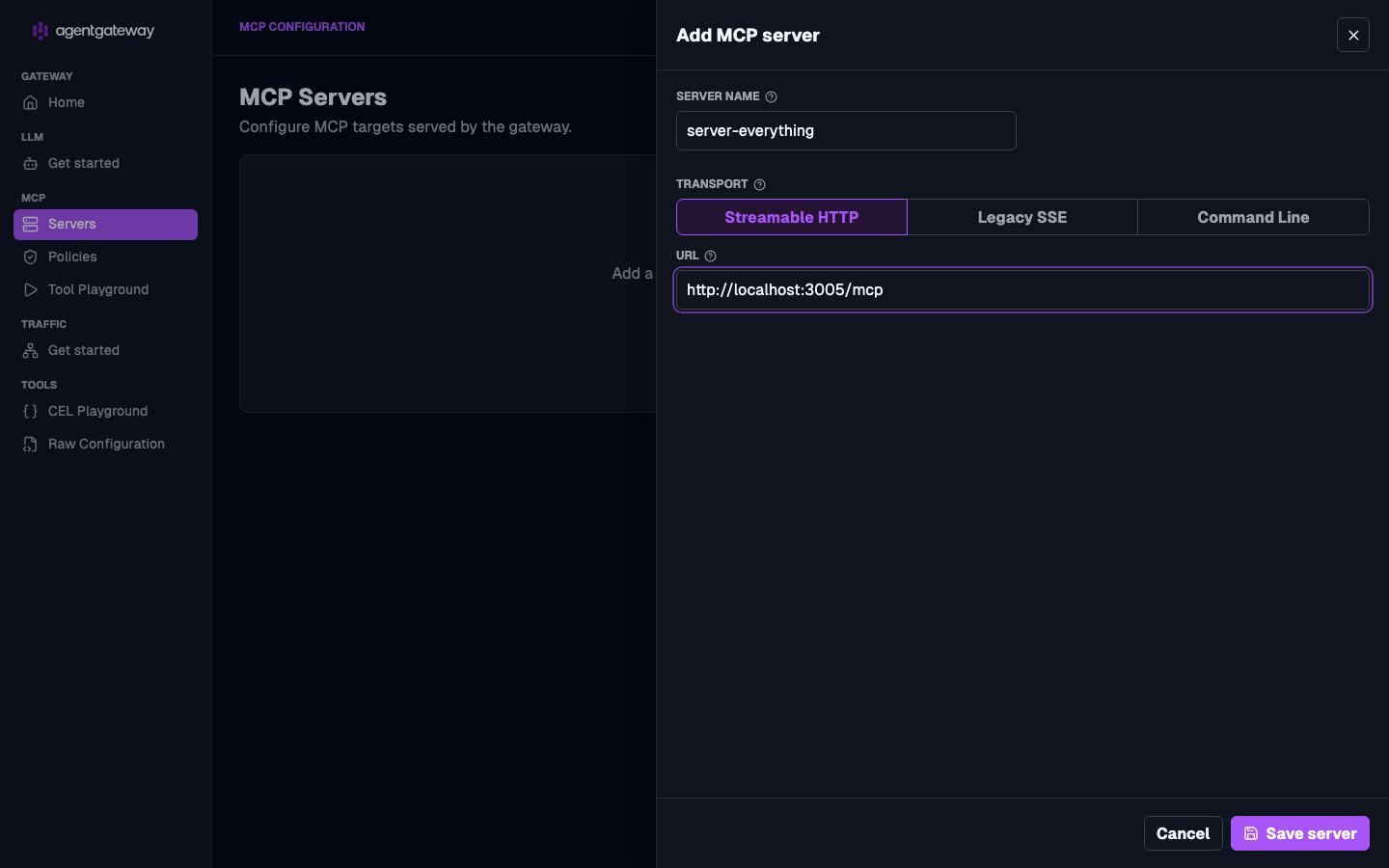1389x868 pixels.
Task: Click the "Configure MCP targets" description text
Action: 405,126
